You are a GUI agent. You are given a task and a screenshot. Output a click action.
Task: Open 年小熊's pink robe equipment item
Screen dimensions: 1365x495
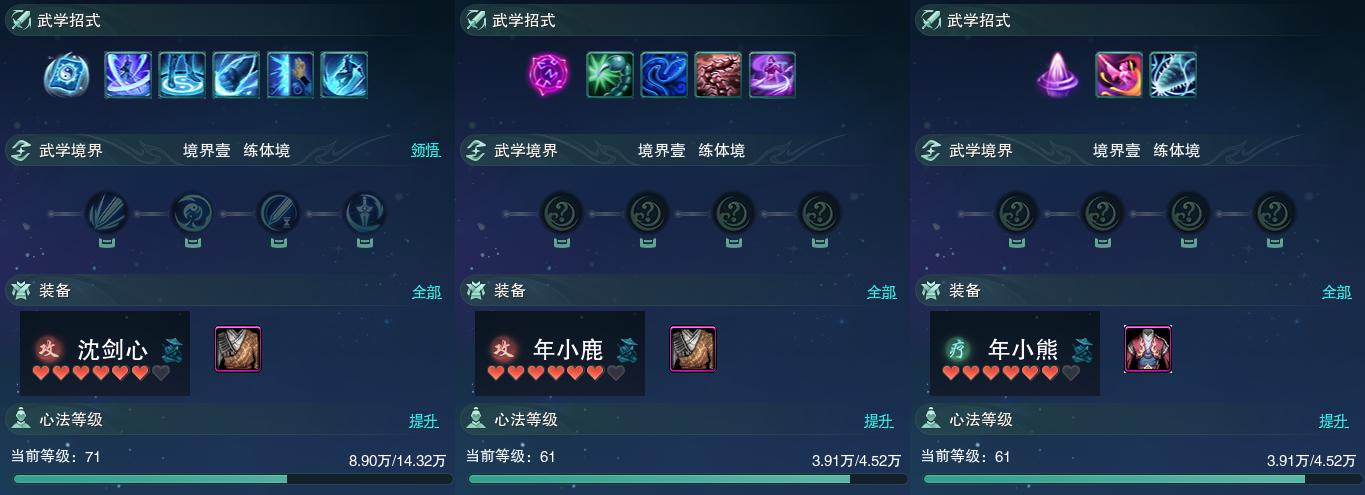tap(1148, 349)
